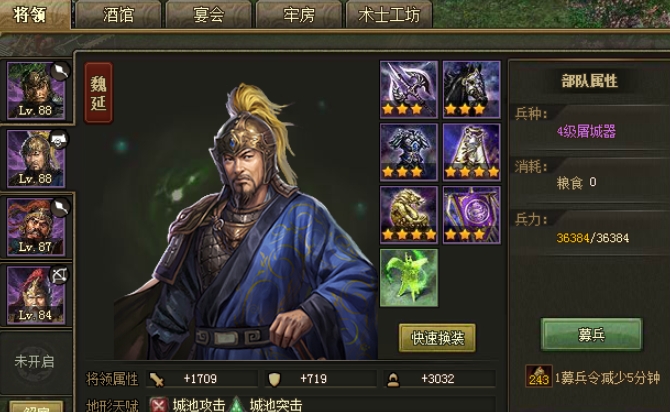The height and width of the screenshot is (412, 670).
Task: Go to the 牢房 tab
Action: [299, 15]
